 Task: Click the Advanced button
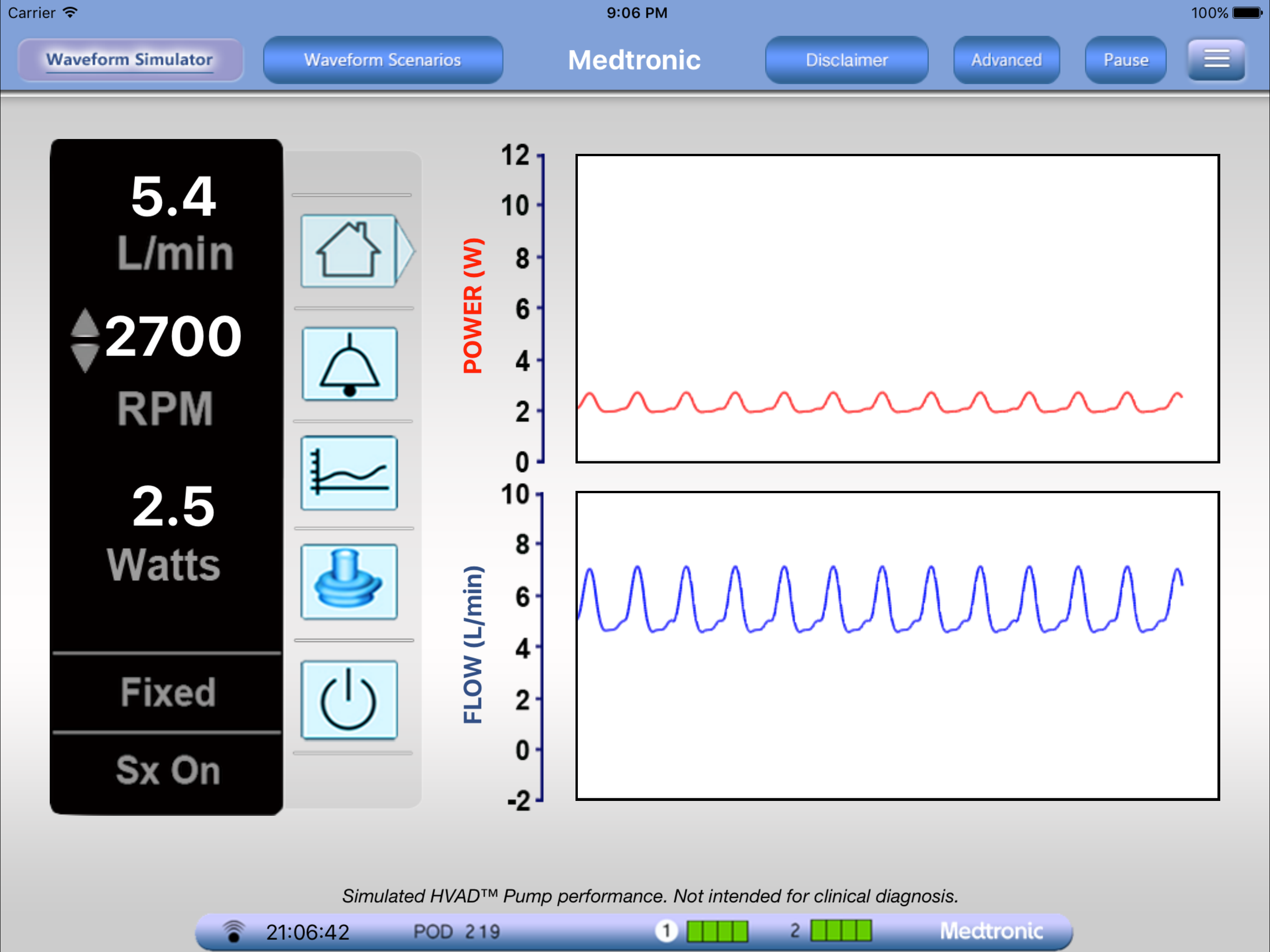pos(1006,59)
